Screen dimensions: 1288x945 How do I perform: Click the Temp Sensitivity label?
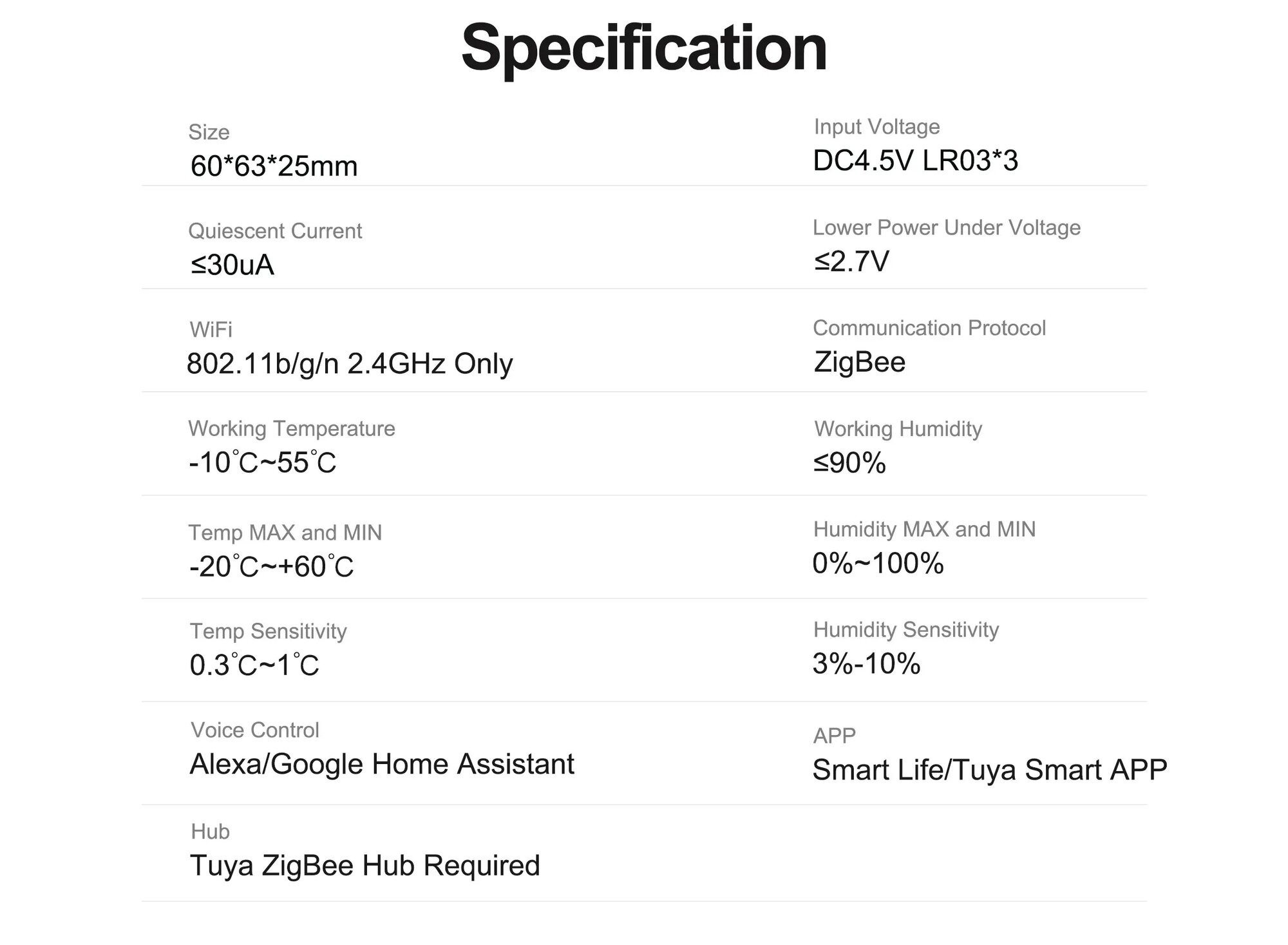tap(268, 631)
